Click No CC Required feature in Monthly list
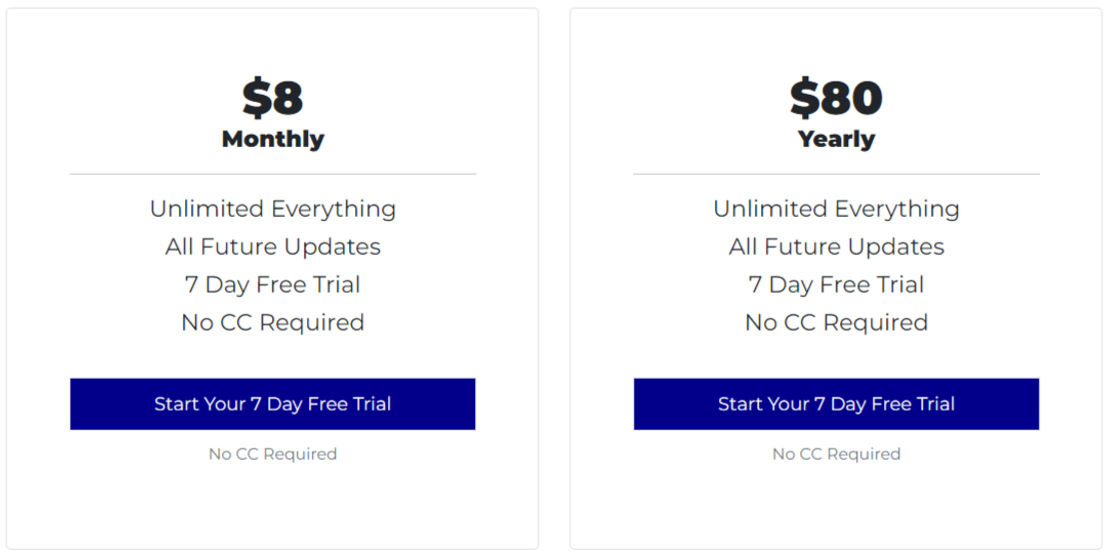Screen dimensions: 1108x559 [273, 322]
